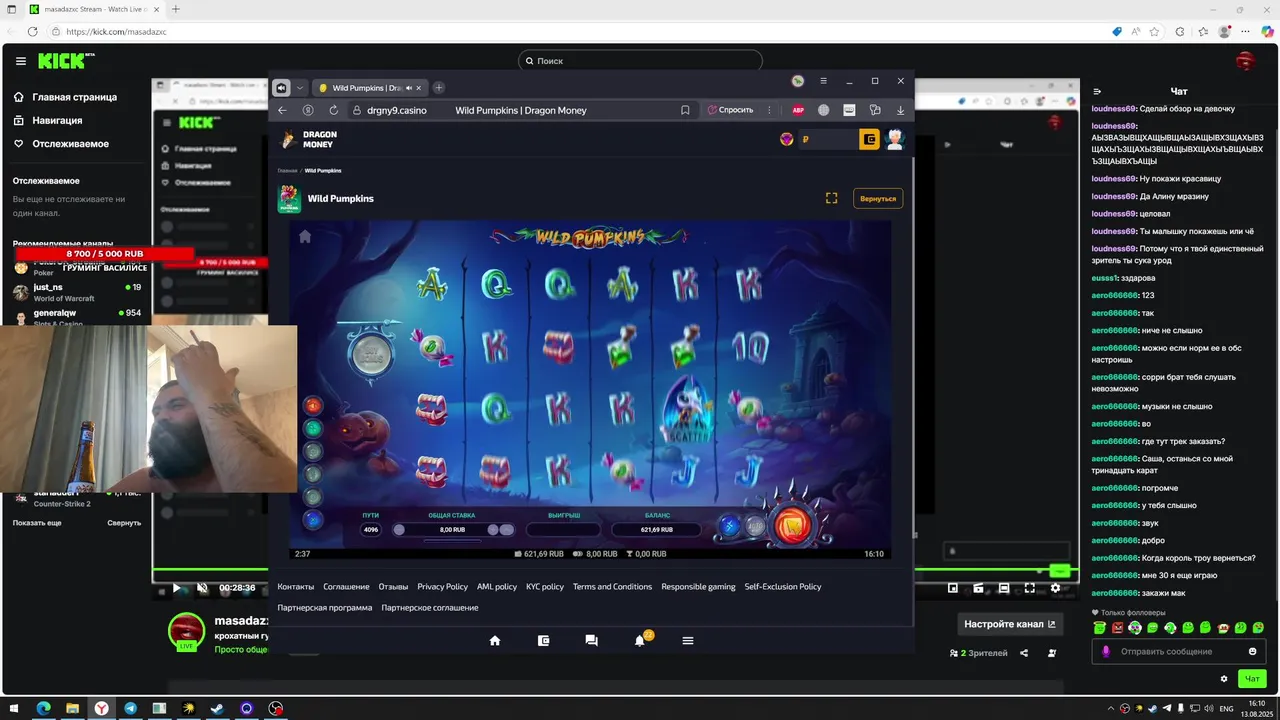Open the Terms and Conditions link

pos(612,587)
